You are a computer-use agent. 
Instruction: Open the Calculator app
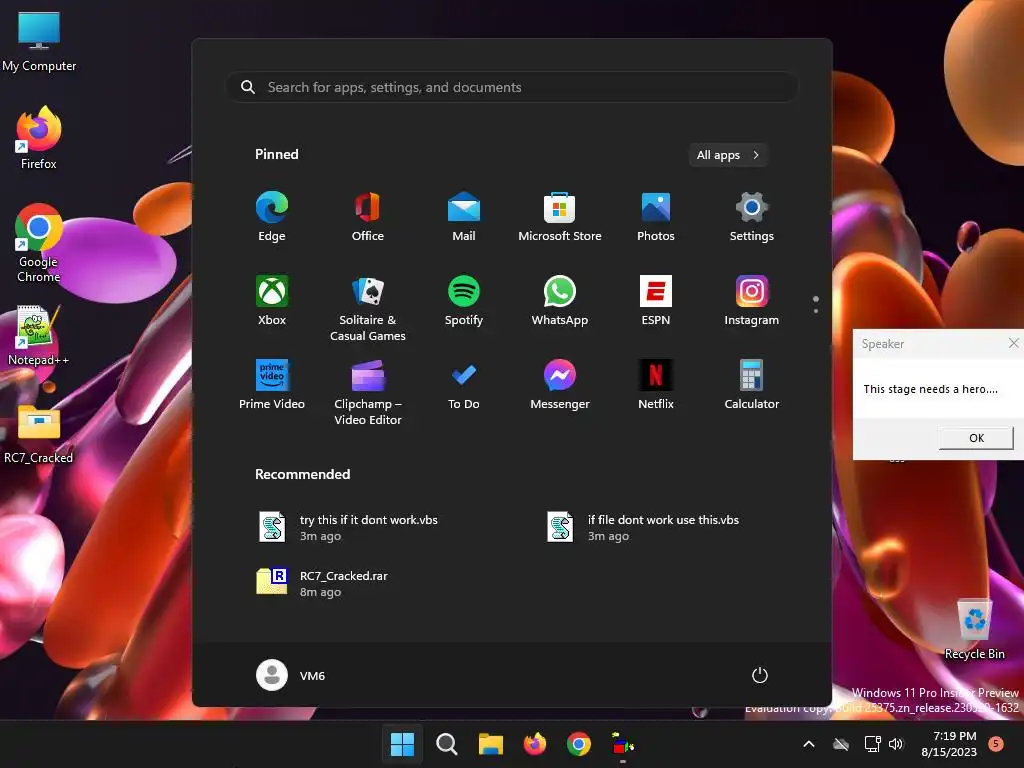(752, 385)
